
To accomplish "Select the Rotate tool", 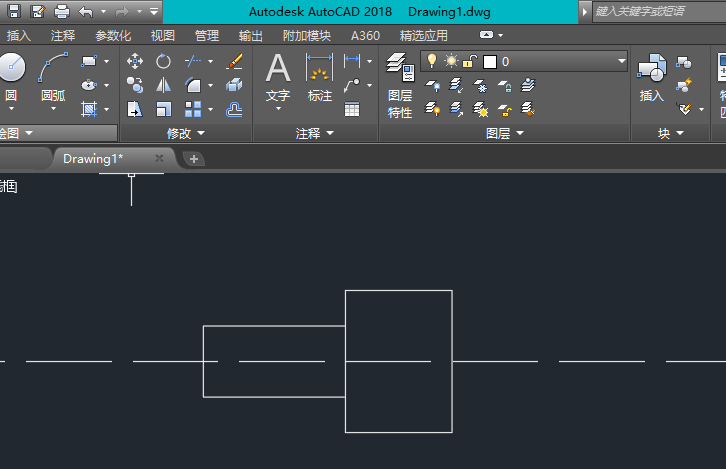I will click(163, 61).
